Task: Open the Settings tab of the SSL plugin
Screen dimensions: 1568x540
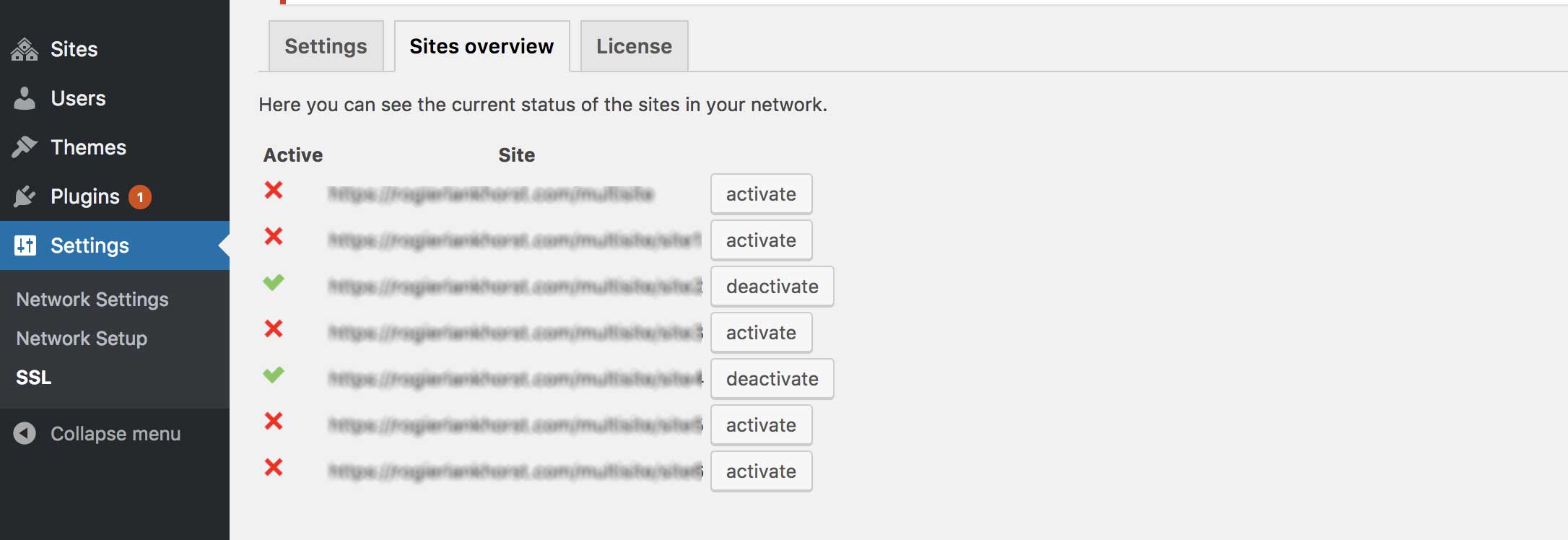Action: pos(325,45)
